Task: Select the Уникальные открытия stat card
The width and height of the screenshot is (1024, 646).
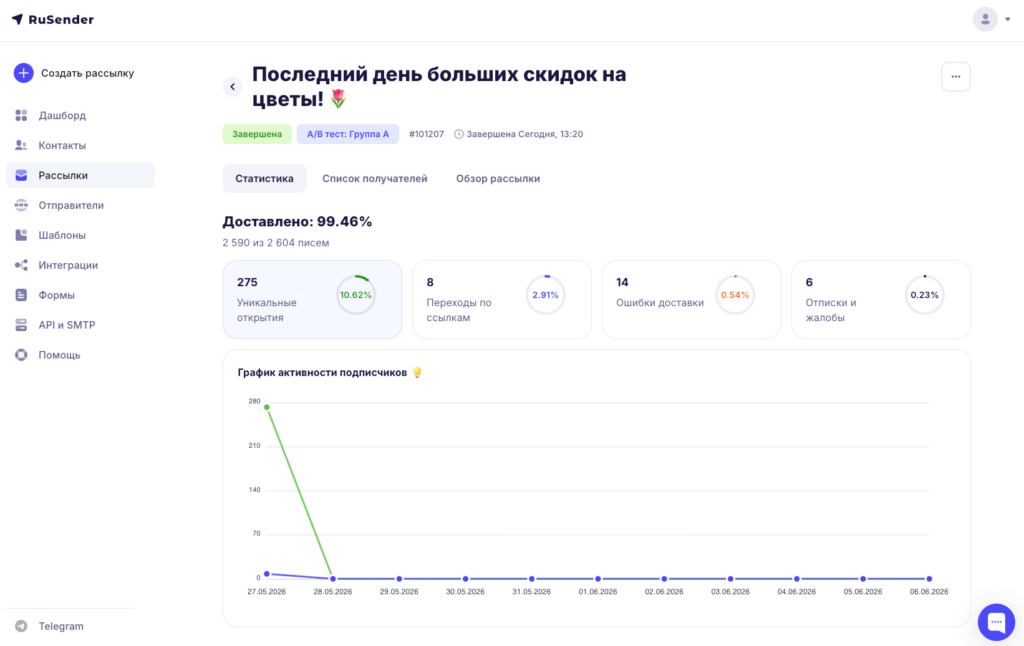Action: click(312, 300)
